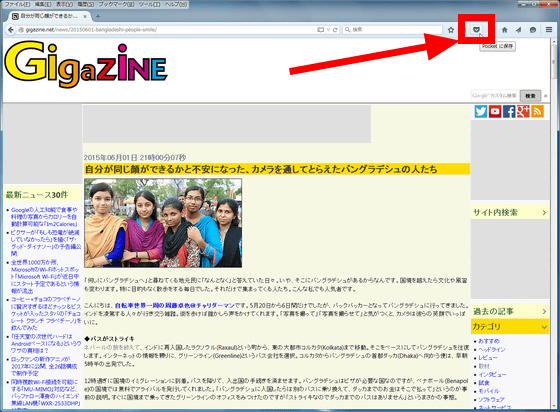Open the ロックマン新作アニメ news link
This screenshot has width=560, height=412.
click(x=44, y=366)
